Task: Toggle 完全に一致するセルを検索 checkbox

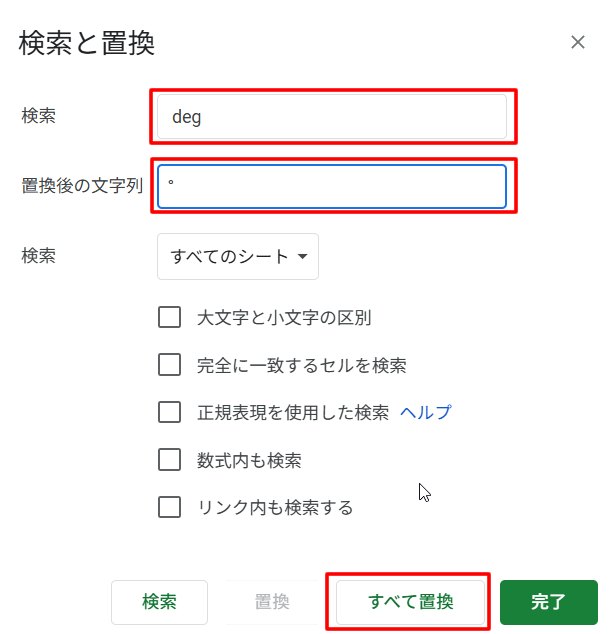Action: point(169,365)
